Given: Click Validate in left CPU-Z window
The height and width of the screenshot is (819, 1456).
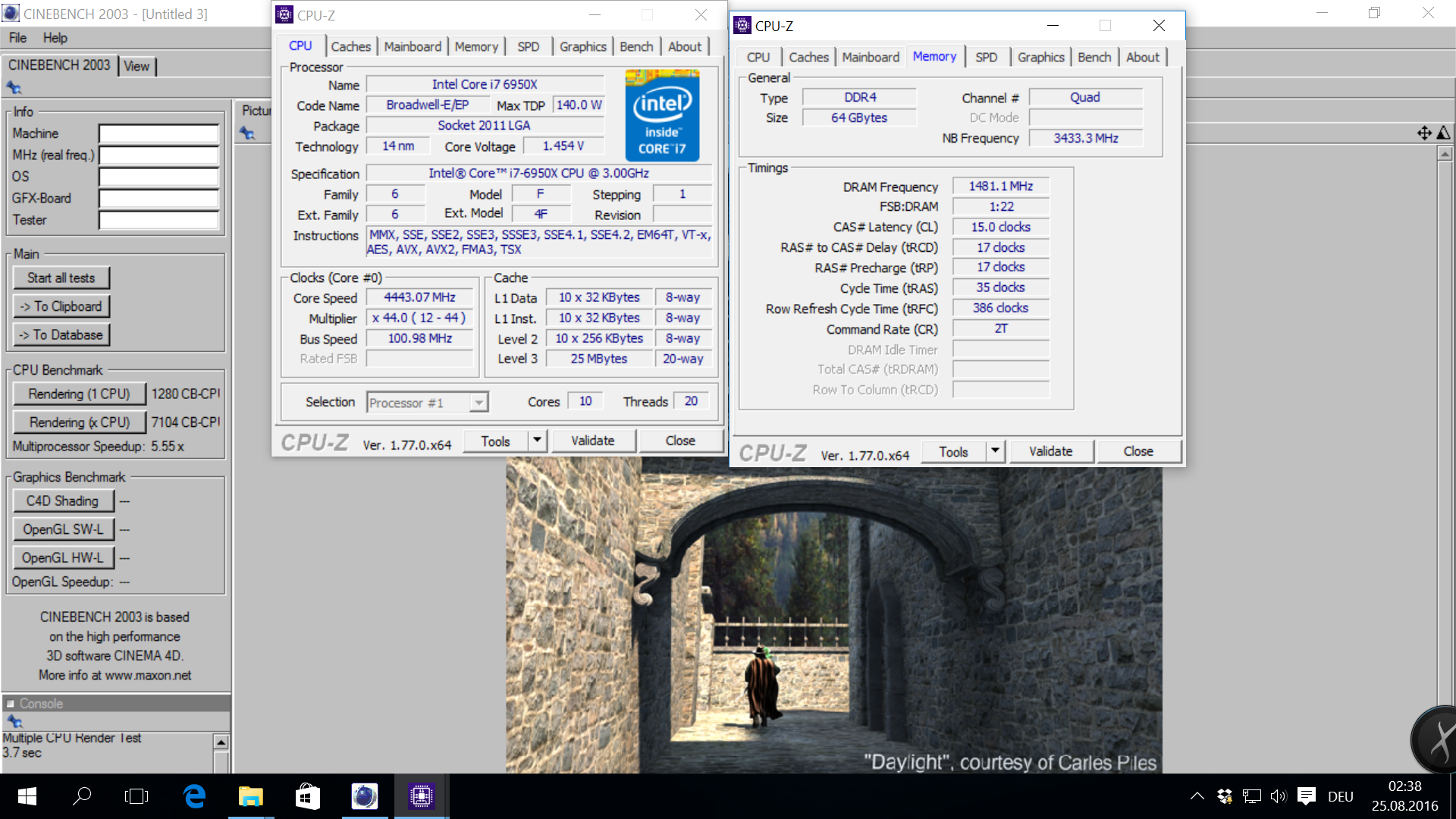Looking at the screenshot, I should [x=593, y=441].
